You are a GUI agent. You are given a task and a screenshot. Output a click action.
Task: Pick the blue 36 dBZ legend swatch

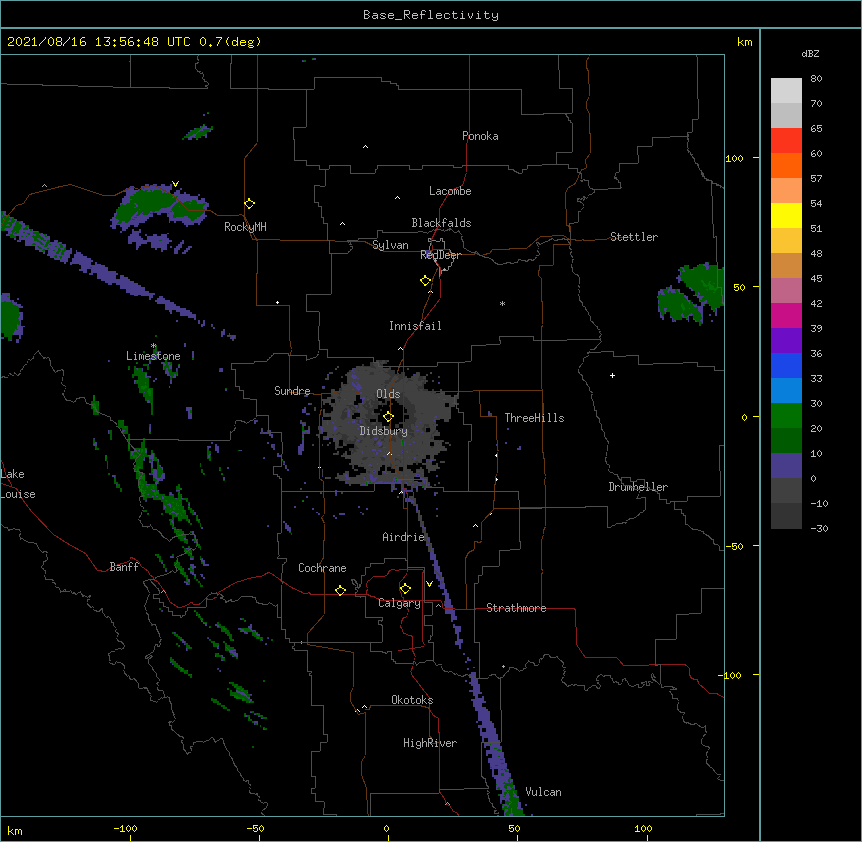tap(786, 365)
